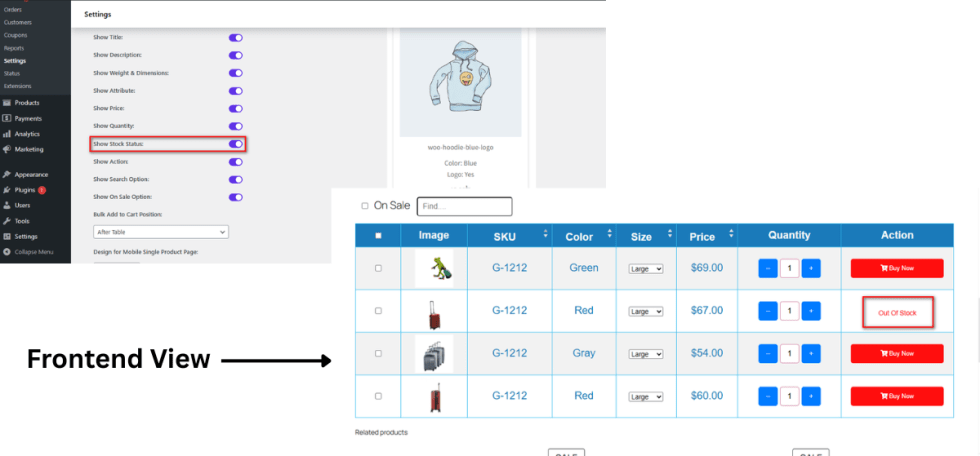Open the Marketing megaphone icon
The height and width of the screenshot is (456, 980).
pos(7,149)
